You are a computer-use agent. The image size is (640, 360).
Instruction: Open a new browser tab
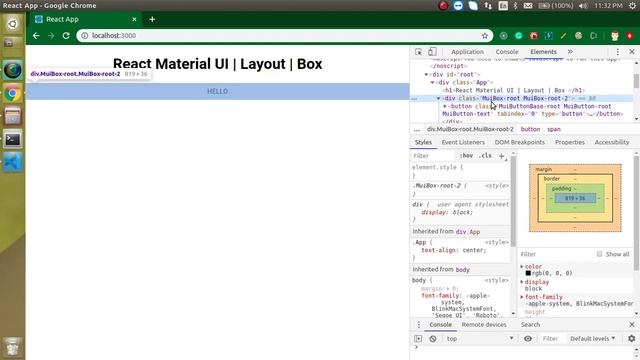(152, 19)
